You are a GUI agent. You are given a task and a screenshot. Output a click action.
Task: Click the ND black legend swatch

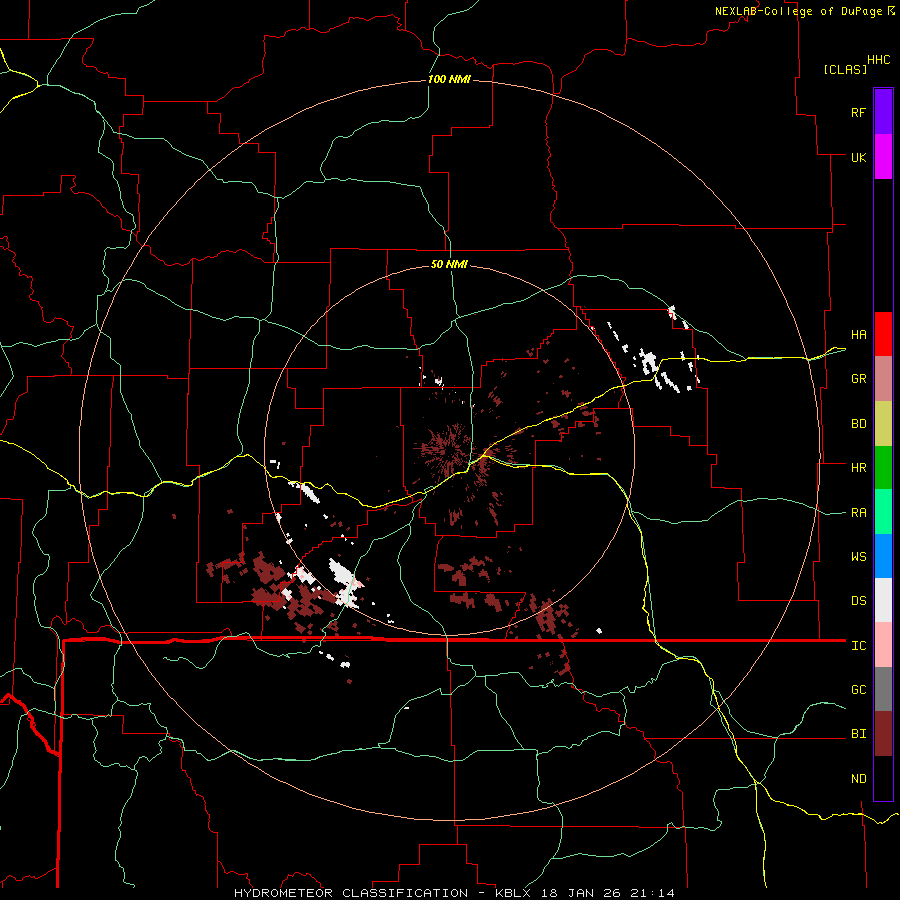coord(883,778)
